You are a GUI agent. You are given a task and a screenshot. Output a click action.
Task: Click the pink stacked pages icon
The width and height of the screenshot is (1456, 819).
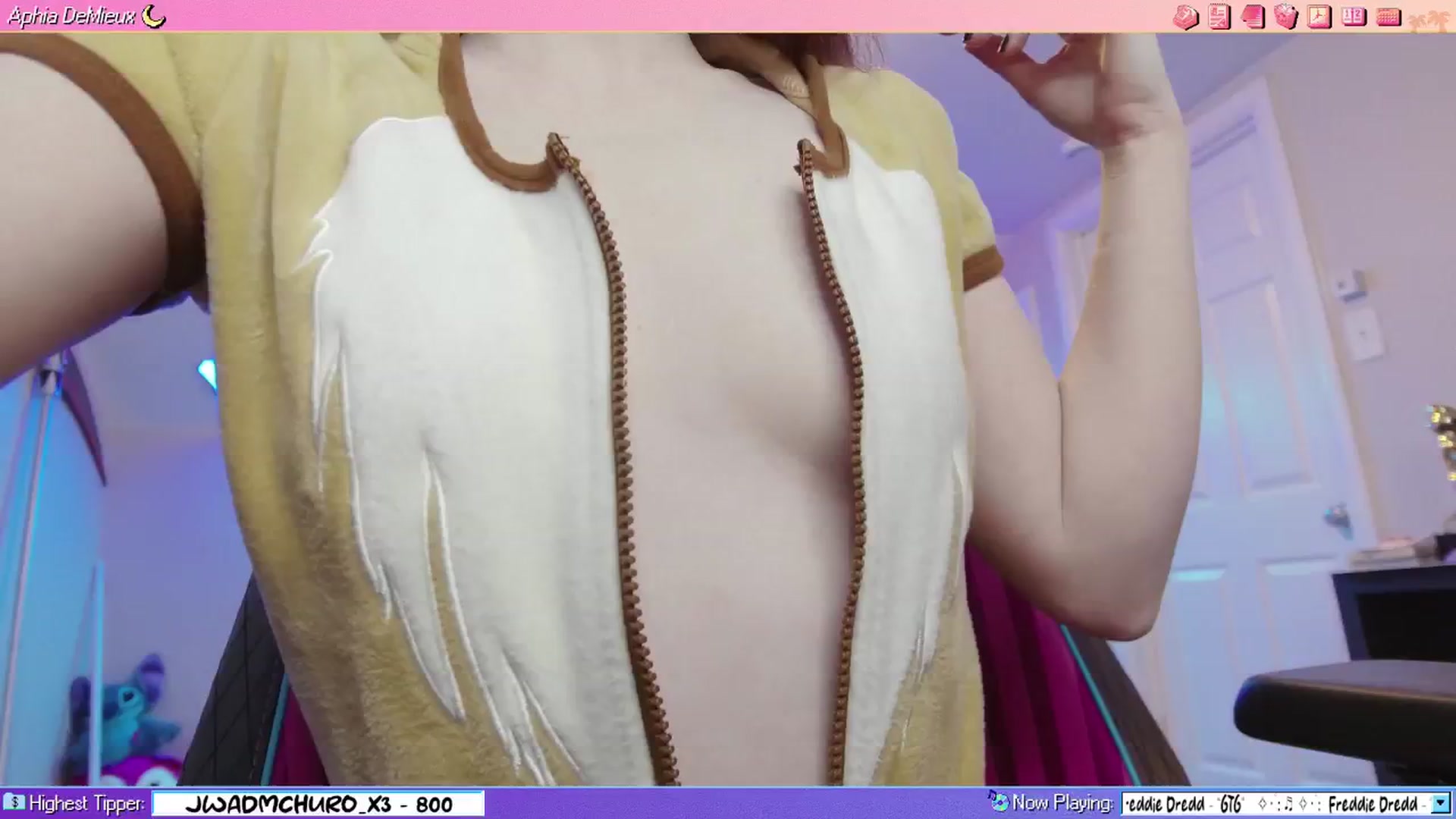tap(1253, 17)
